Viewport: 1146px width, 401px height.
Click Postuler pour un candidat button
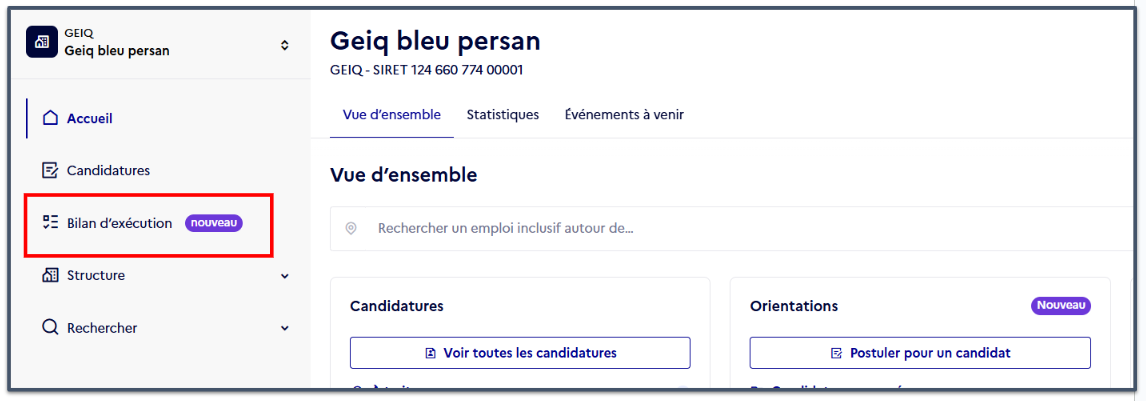point(920,353)
